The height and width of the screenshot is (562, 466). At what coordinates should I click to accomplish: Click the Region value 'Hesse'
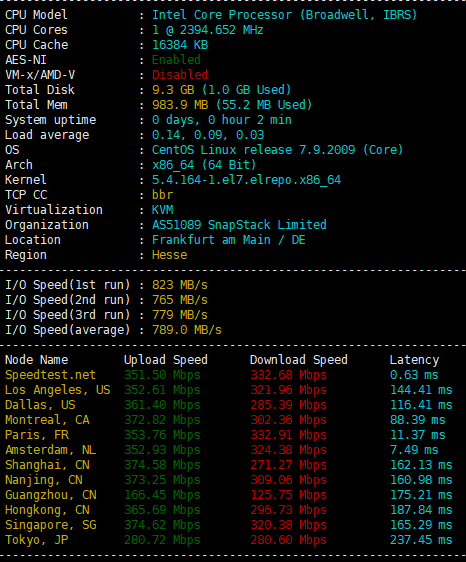pyautogui.click(x=170, y=255)
